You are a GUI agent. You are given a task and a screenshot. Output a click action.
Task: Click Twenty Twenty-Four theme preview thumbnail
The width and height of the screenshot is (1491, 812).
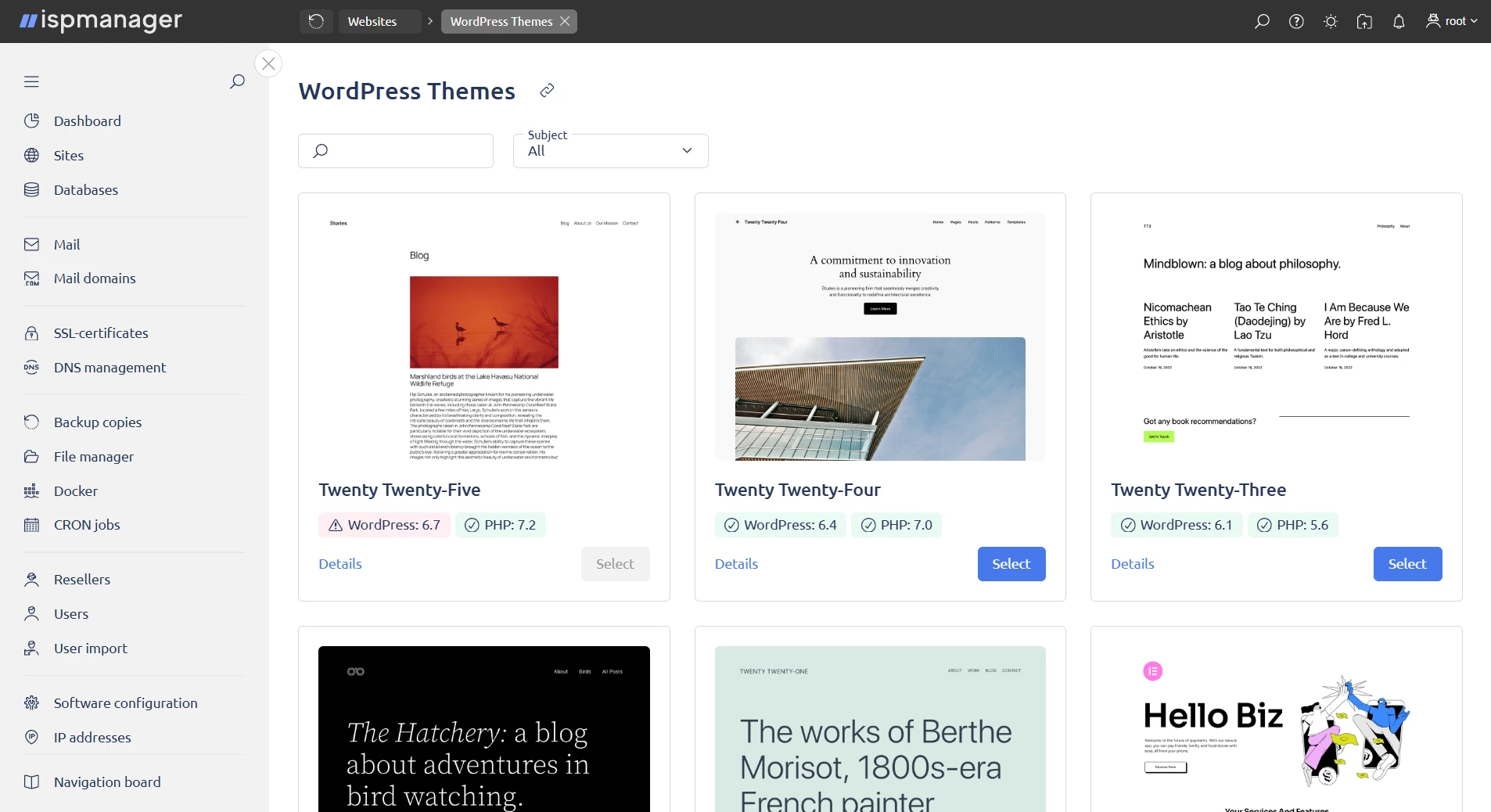coord(880,337)
